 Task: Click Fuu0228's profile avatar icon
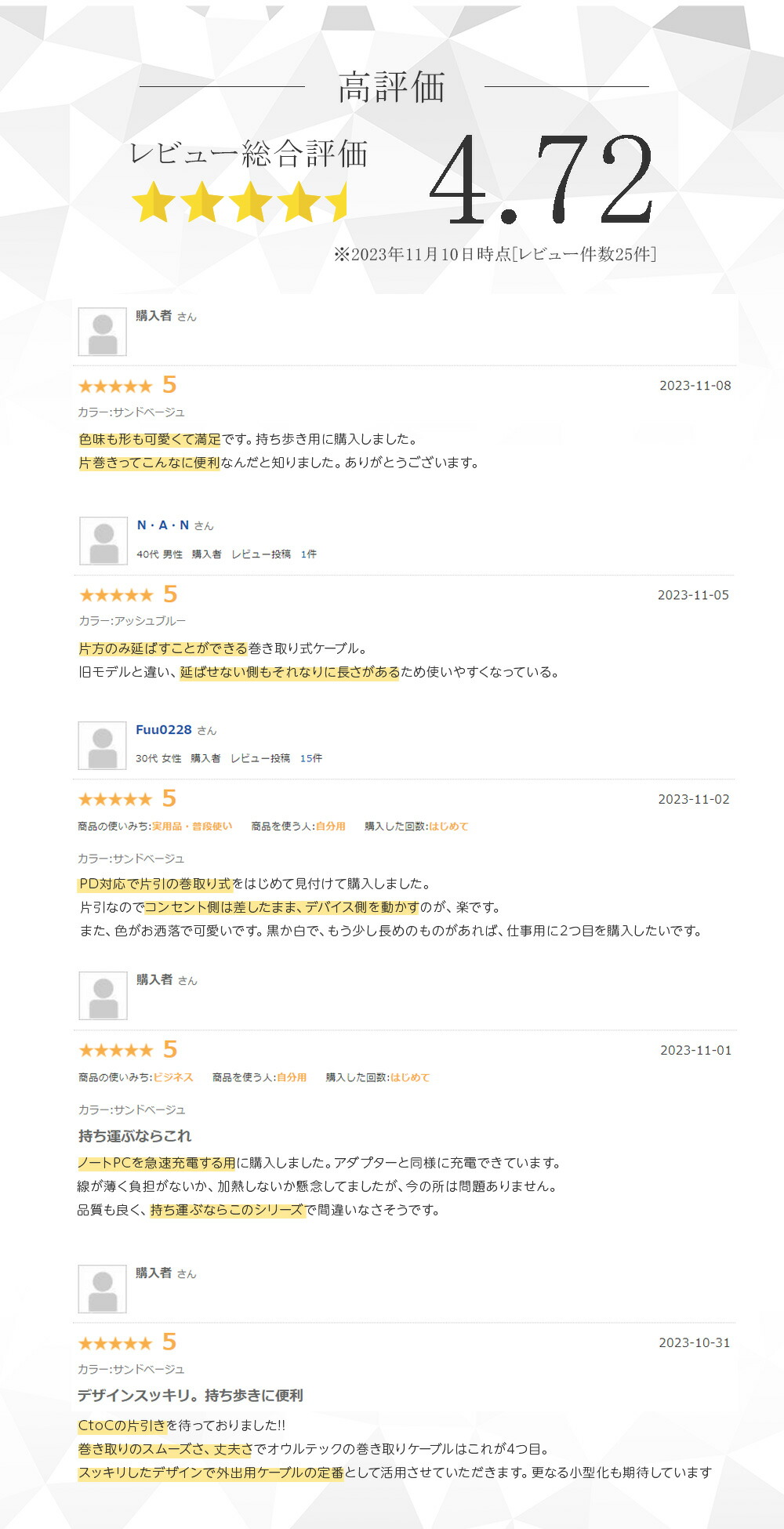click(x=102, y=746)
